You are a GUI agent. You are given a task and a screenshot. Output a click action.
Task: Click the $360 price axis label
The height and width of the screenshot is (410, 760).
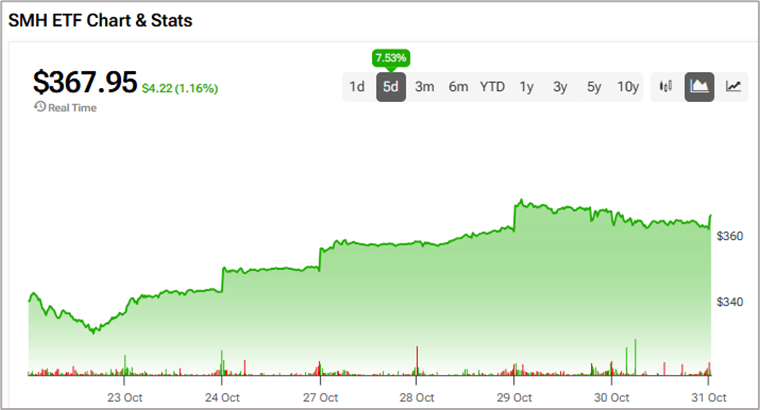click(731, 236)
